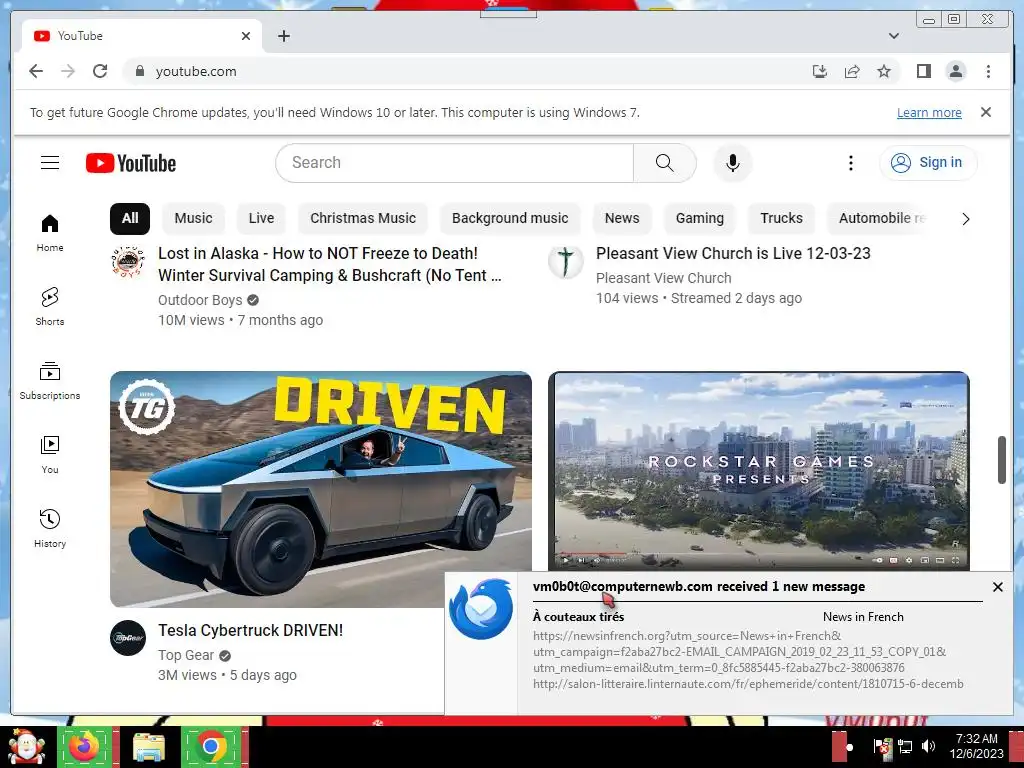Select the News filter chip
Viewport: 1024px width, 768px height.
(x=622, y=218)
